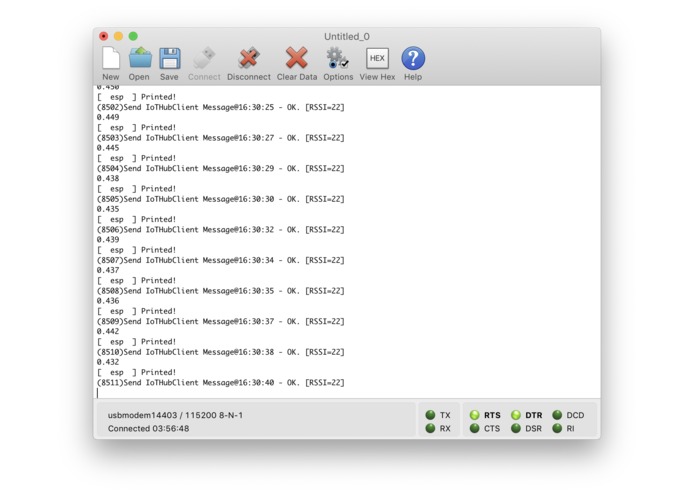
Task: Click log line with Message@16:30:27
Action: [220, 138]
